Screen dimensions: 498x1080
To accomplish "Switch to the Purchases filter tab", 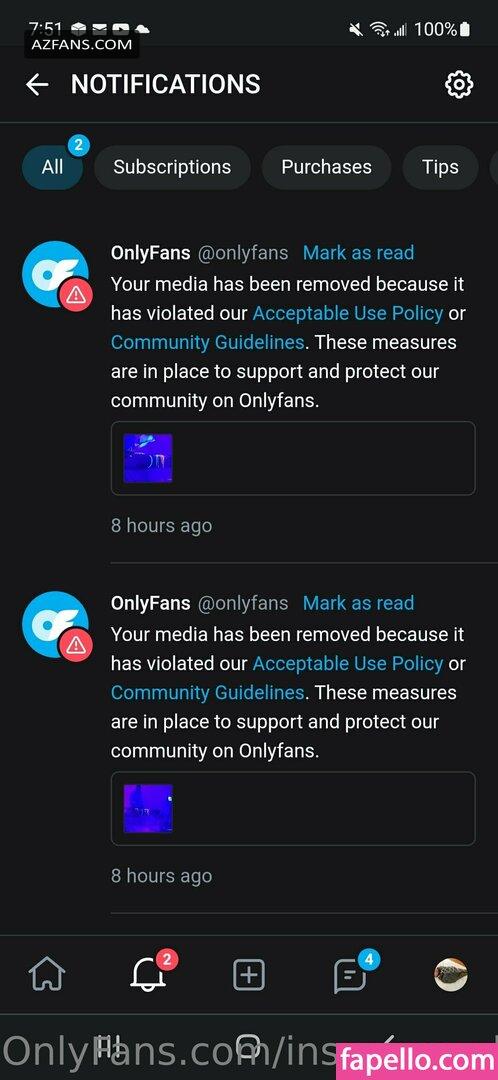I will point(326,167).
